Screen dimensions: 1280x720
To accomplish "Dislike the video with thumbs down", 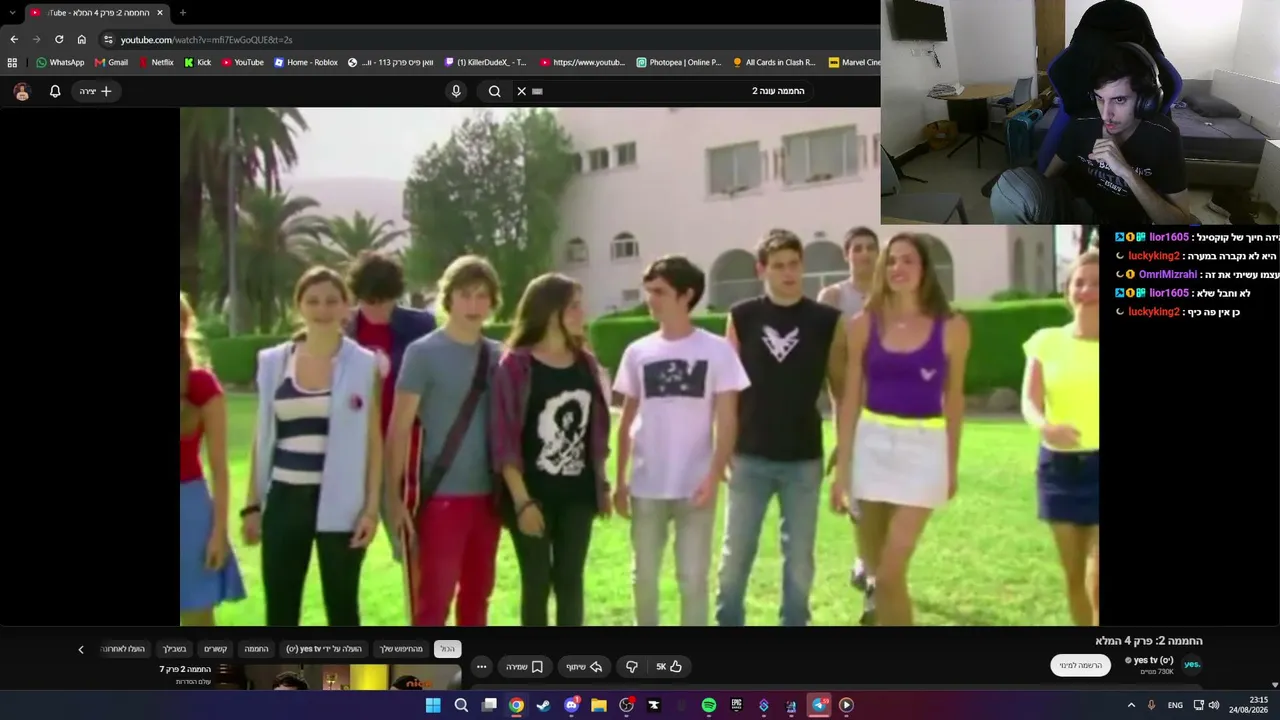I will [x=632, y=667].
